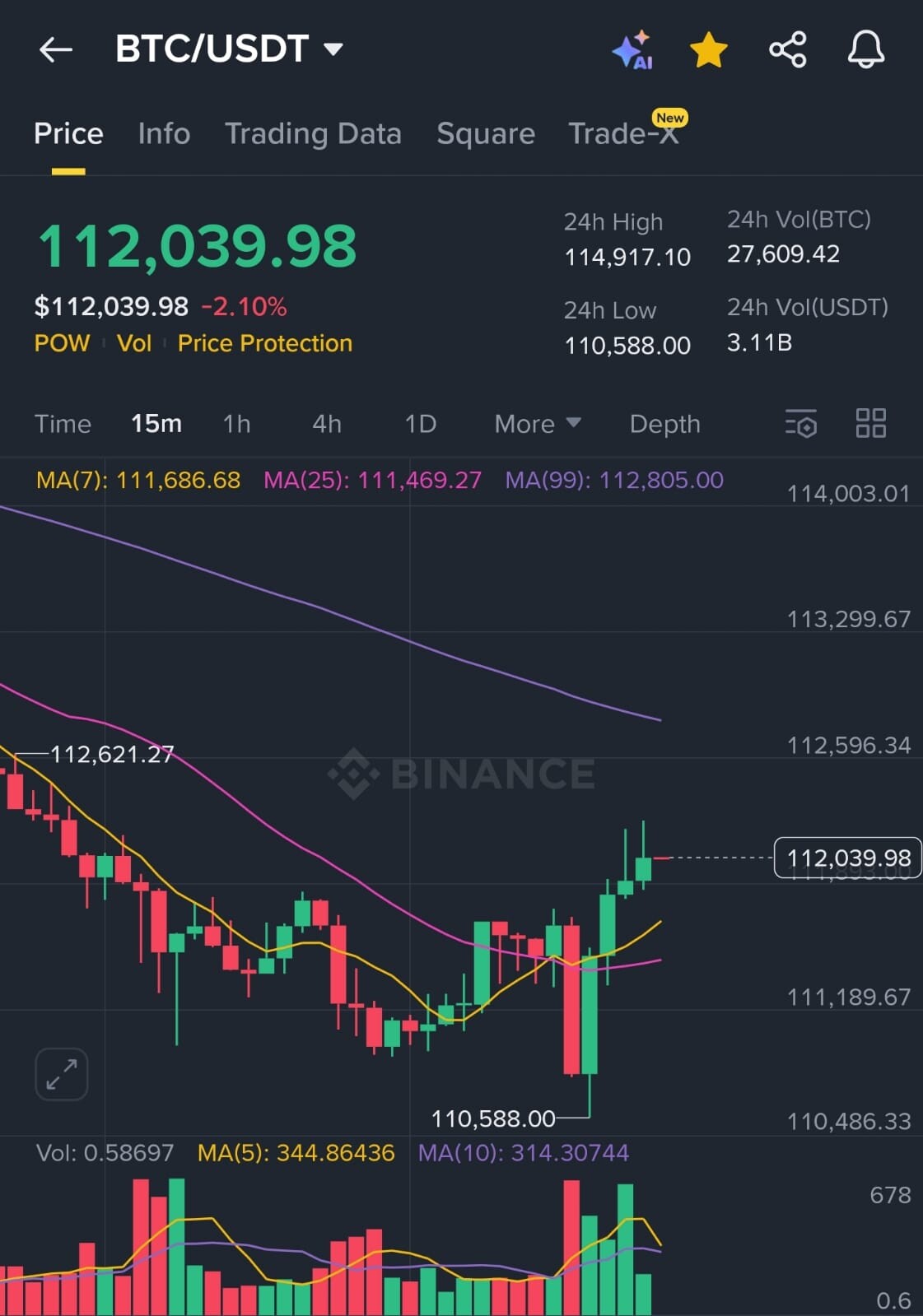Open chart indicator settings icon
This screenshot has height=1316, width=923.
click(801, 424)
